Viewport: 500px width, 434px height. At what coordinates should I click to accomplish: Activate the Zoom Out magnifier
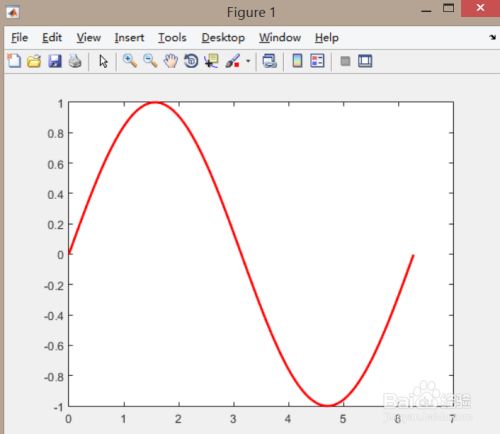pyautogui.click(x=150, y=61)
